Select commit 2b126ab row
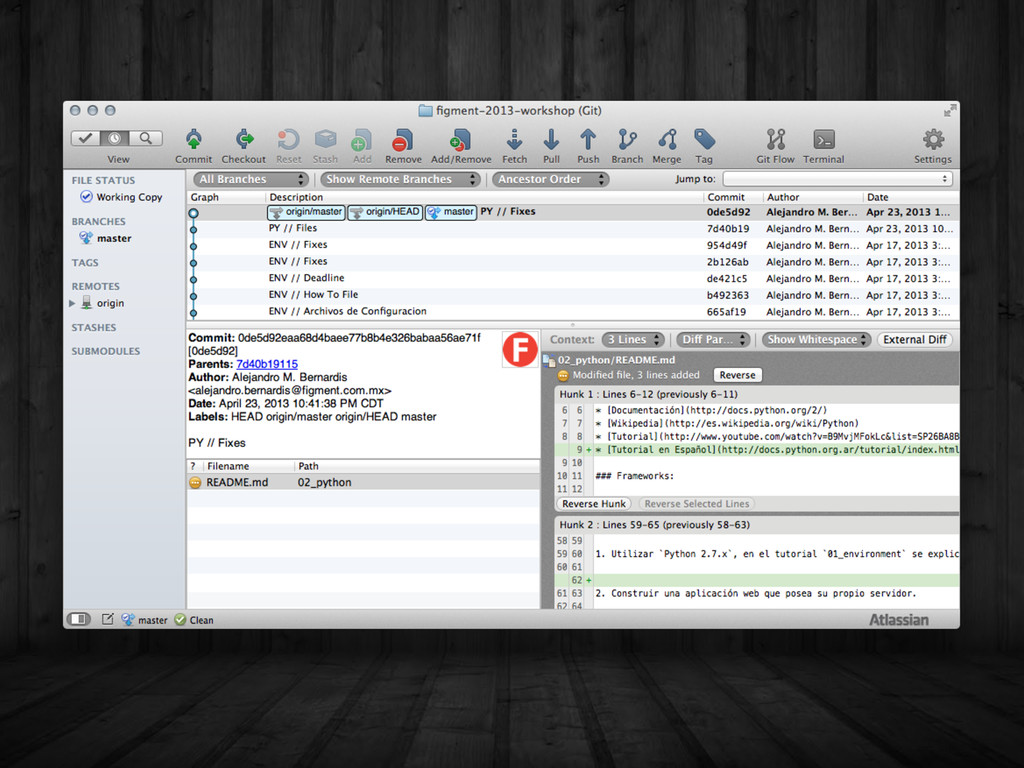Viewport: 1024px width, 768px height. pos(573,262)
